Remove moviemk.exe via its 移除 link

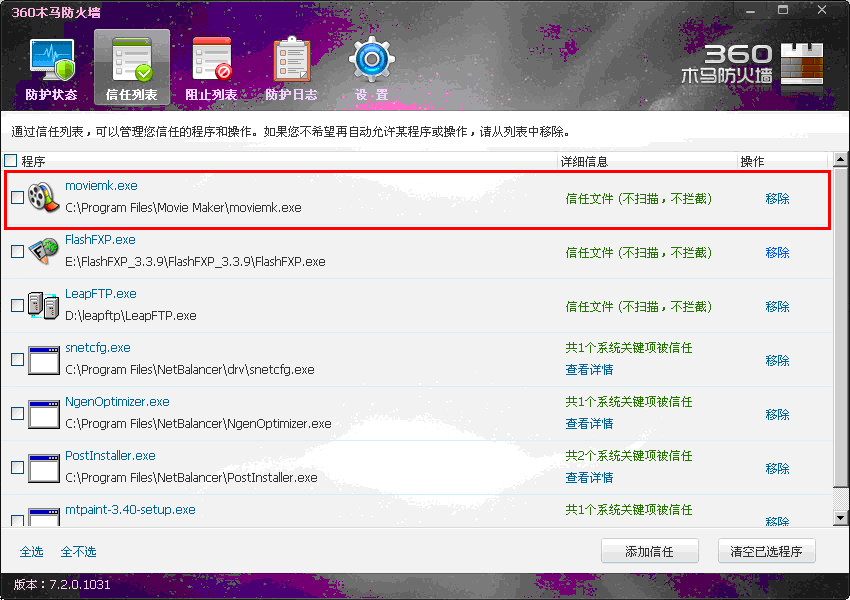(777, 198)
